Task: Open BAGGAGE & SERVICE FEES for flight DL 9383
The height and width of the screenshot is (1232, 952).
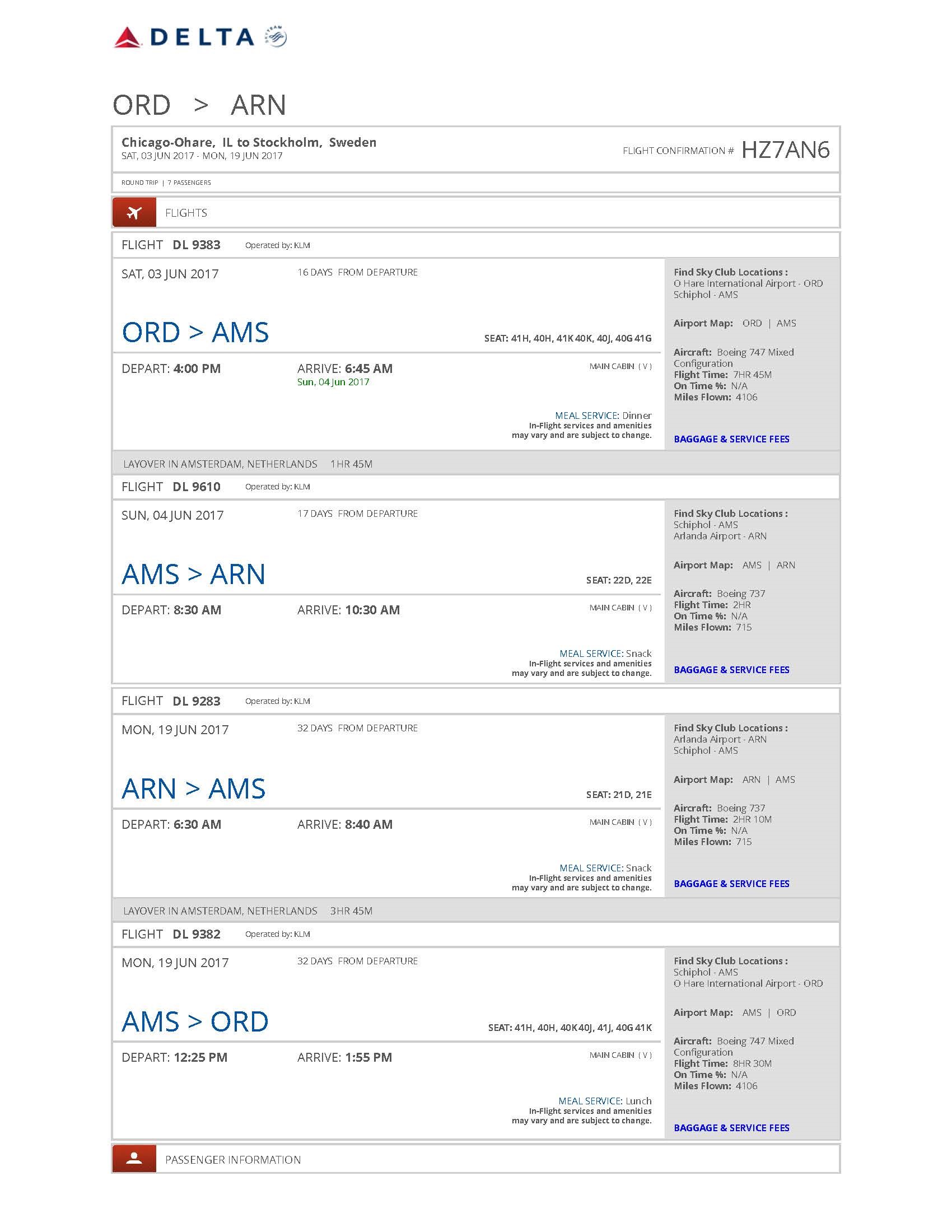Action: coord(731,439)
